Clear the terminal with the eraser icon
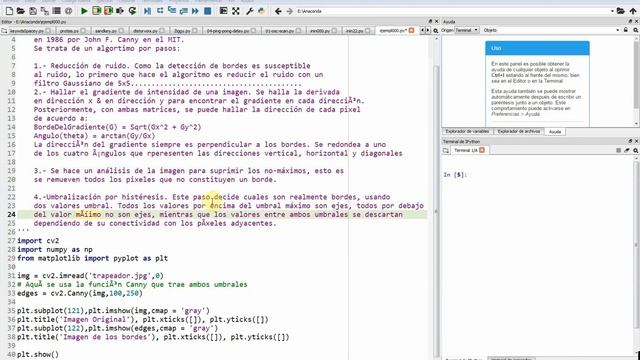The image size is (640, 360). (x=627, y=151)
